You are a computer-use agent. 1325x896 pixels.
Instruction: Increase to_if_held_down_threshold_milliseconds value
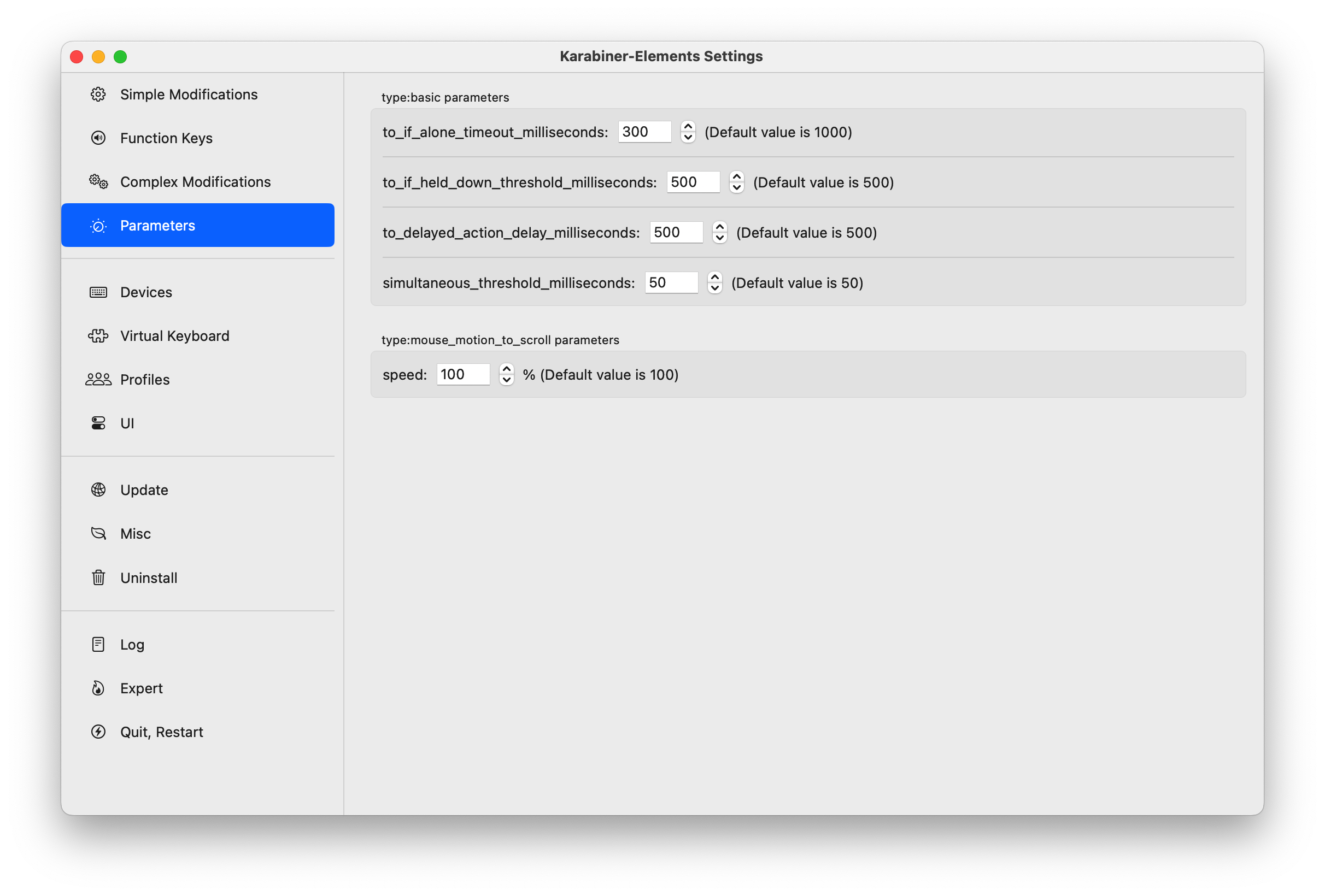(x=737, y=177)
